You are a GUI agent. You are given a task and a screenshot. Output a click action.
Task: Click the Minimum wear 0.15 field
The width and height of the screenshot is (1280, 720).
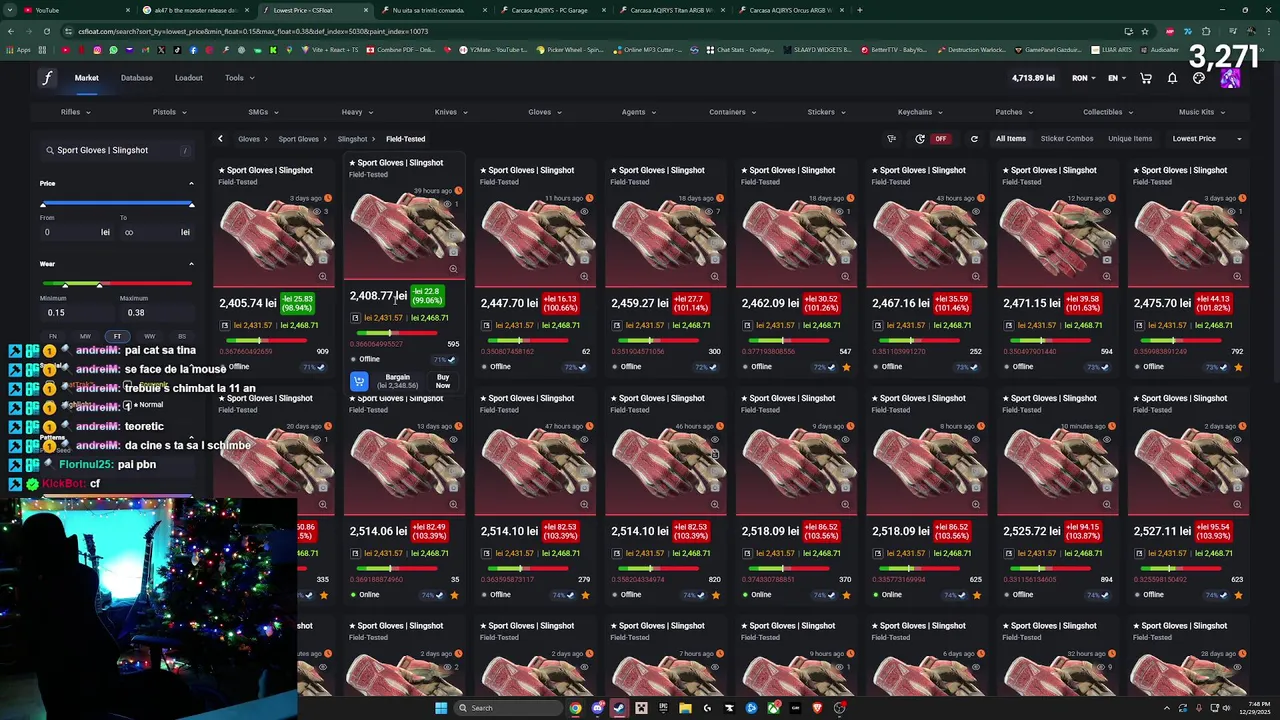tap(75, 312)
